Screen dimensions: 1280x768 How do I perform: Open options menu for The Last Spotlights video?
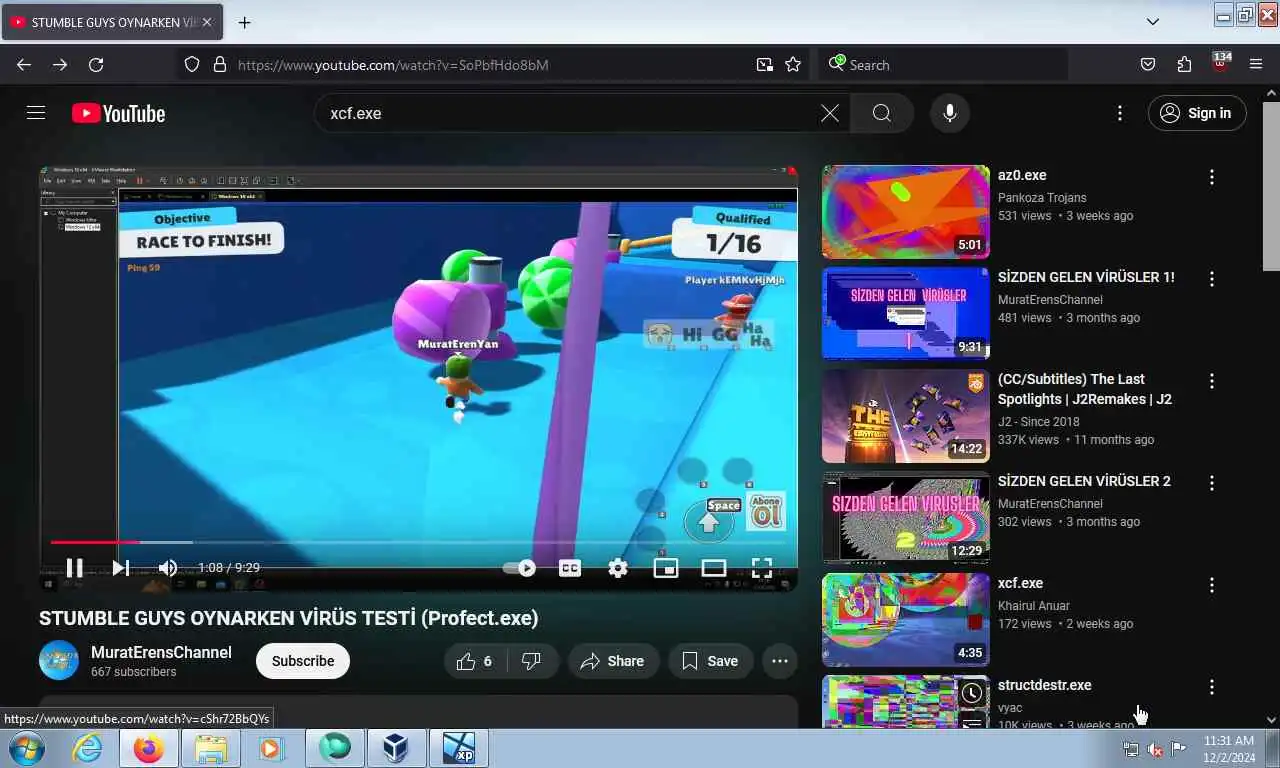[1212, 381]
